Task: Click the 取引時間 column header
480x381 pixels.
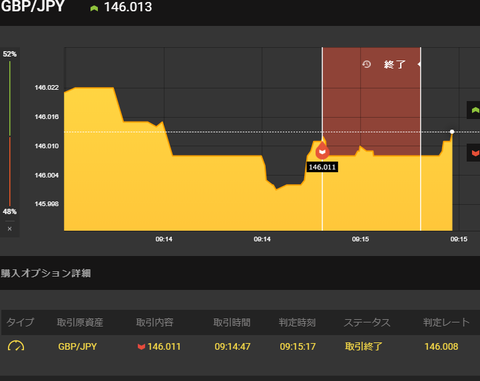Action: [232, 322]
